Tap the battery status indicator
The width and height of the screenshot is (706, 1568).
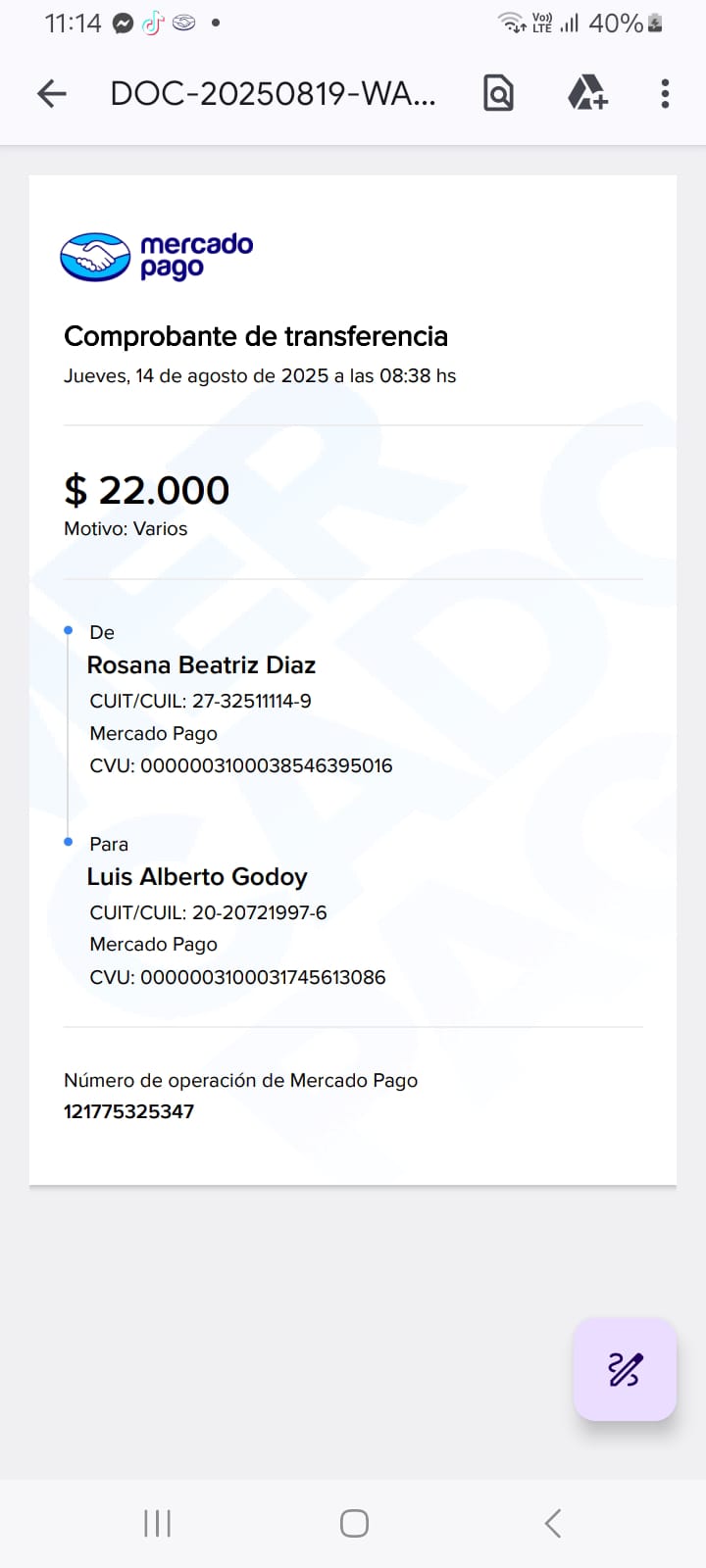pos(655,24)
